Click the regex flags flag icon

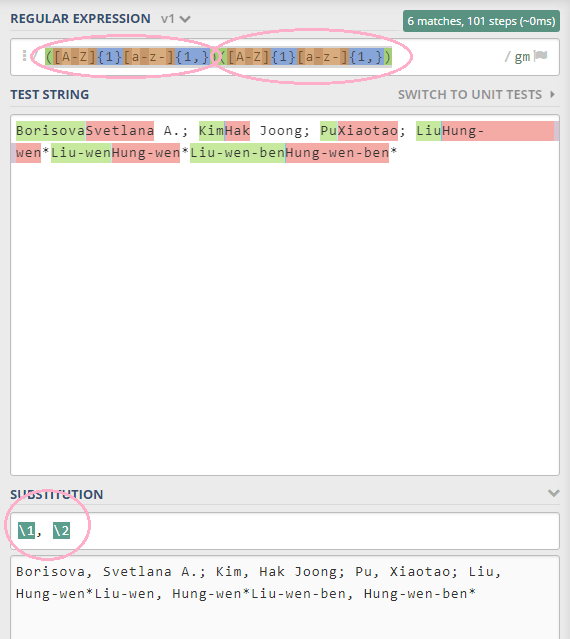tap(540, 56)
